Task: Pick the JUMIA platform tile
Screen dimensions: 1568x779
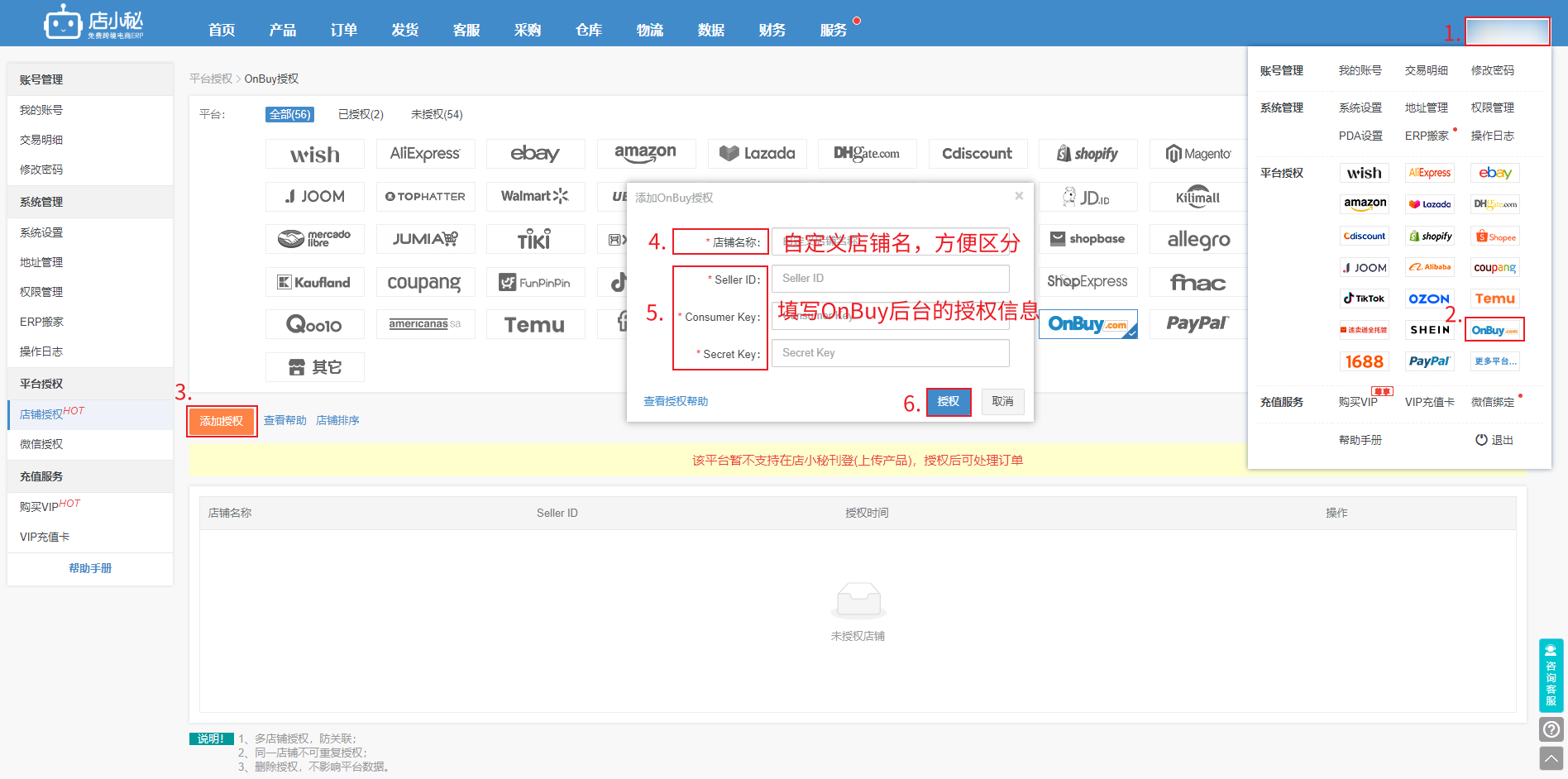Action: click(425, 239)
